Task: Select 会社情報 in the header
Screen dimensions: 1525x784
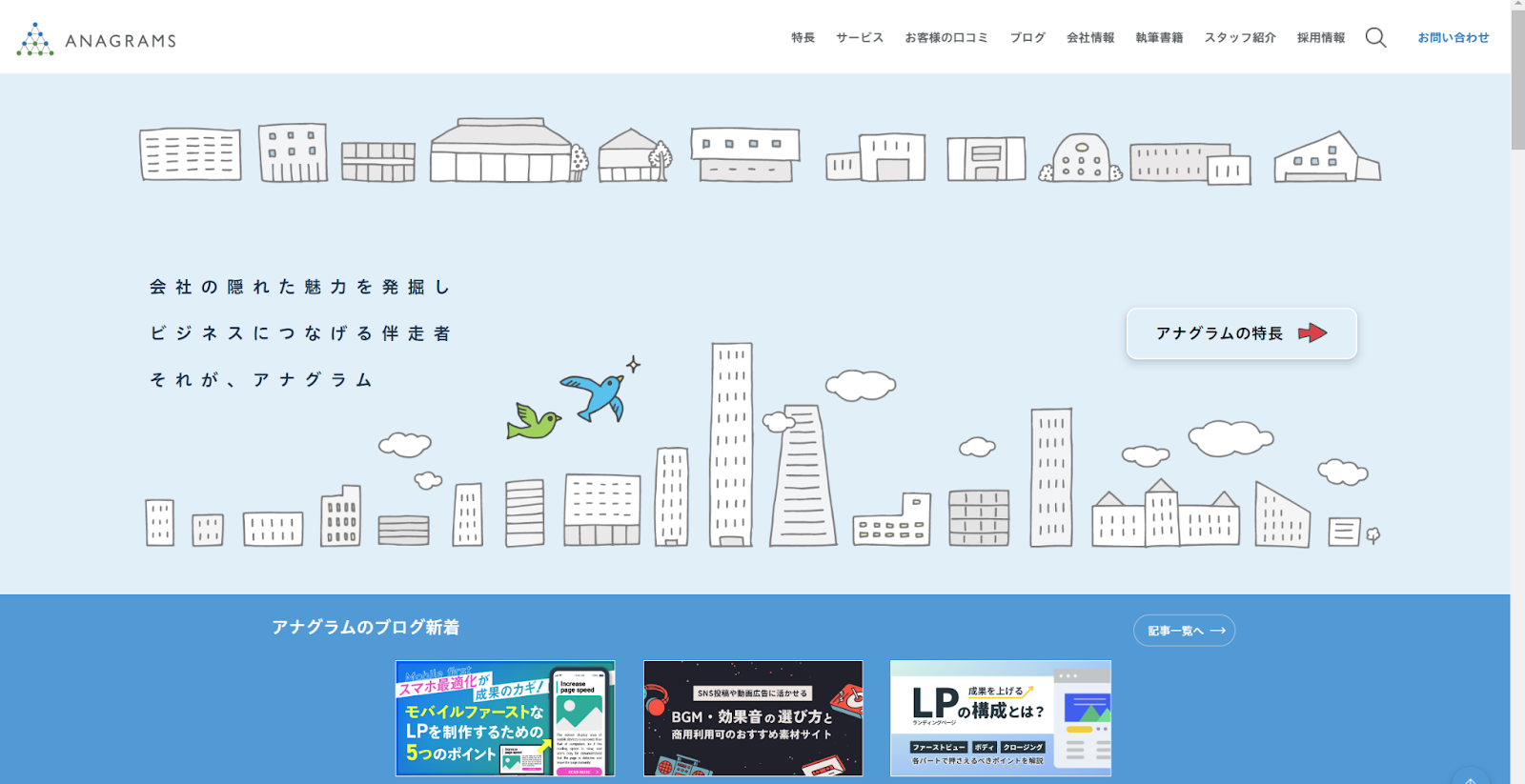Action: [1090, 38]
